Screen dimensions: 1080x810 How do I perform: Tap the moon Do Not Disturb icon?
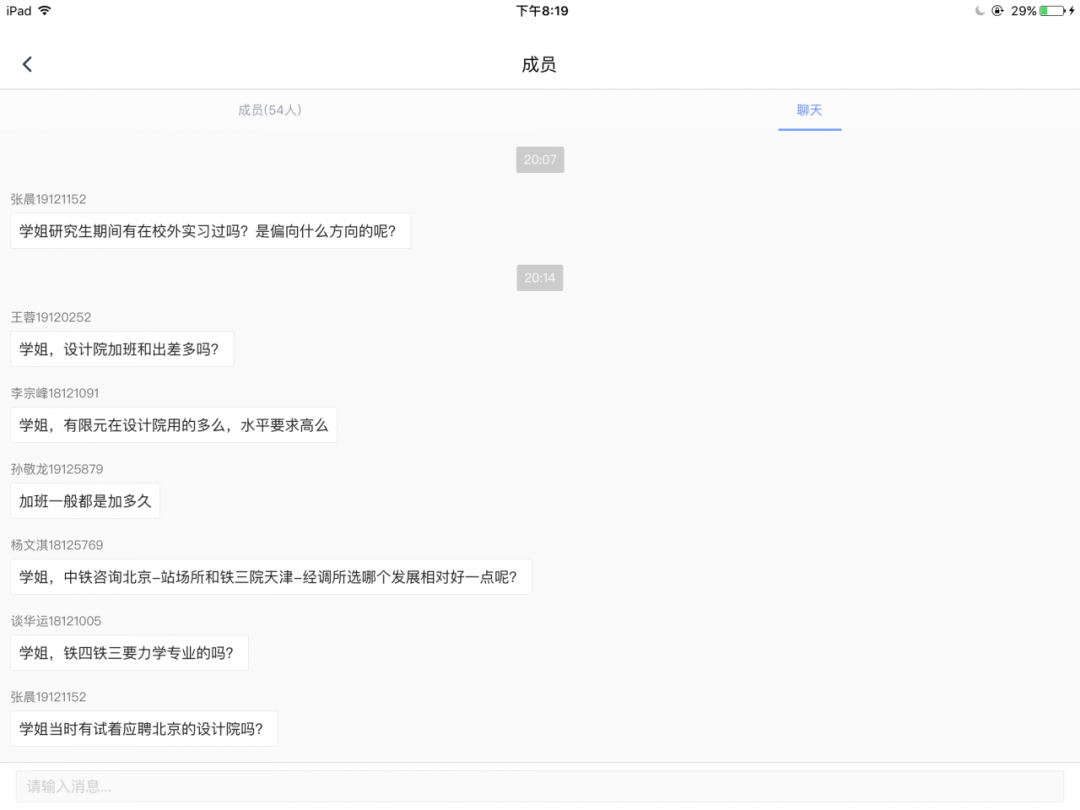point(980,11)
